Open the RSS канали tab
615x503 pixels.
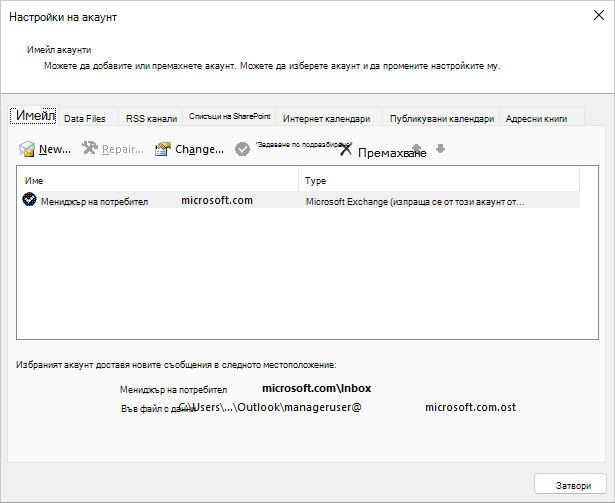coord(151,118)
